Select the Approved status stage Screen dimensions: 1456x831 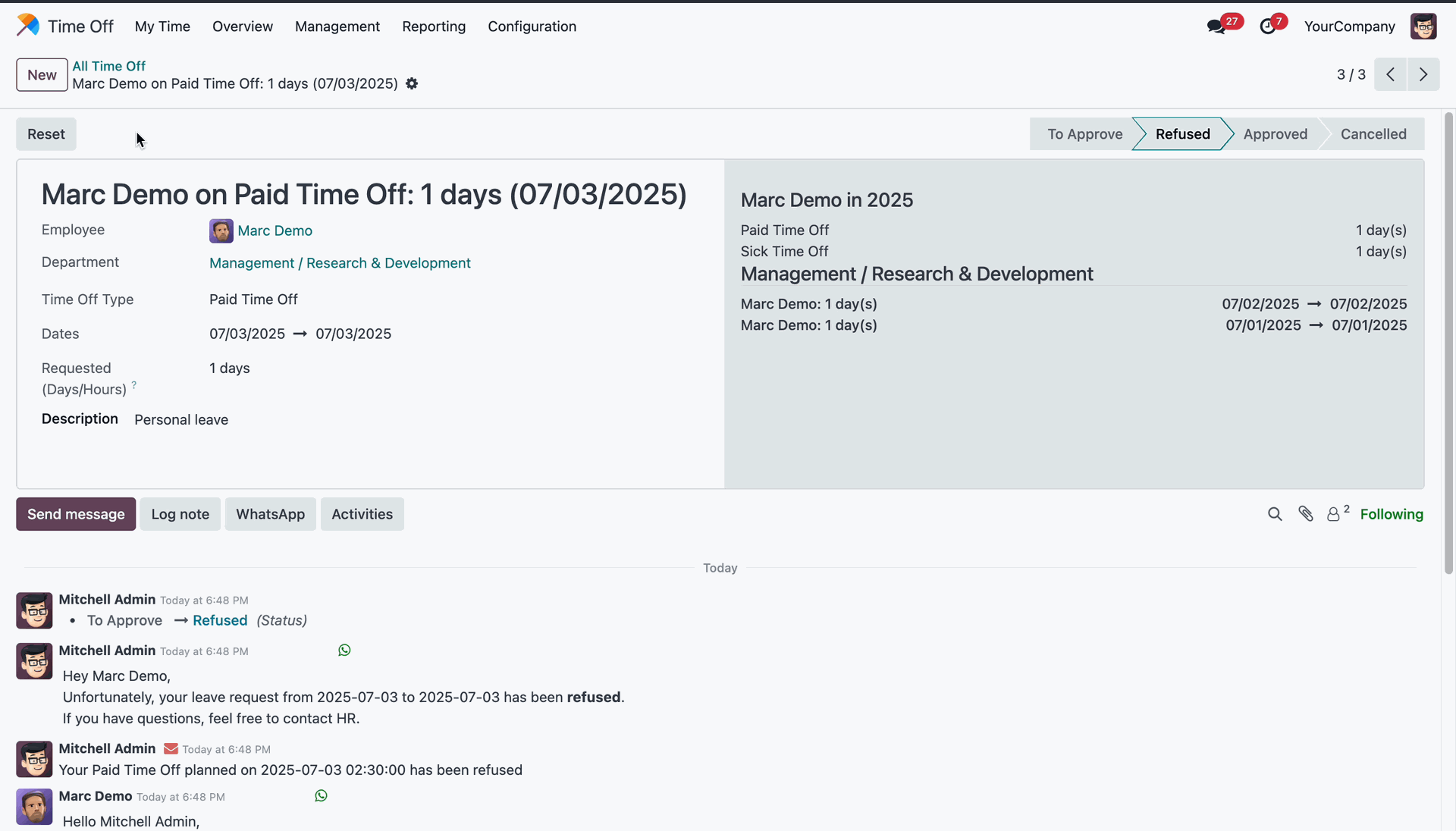[x=1275, y=134]
